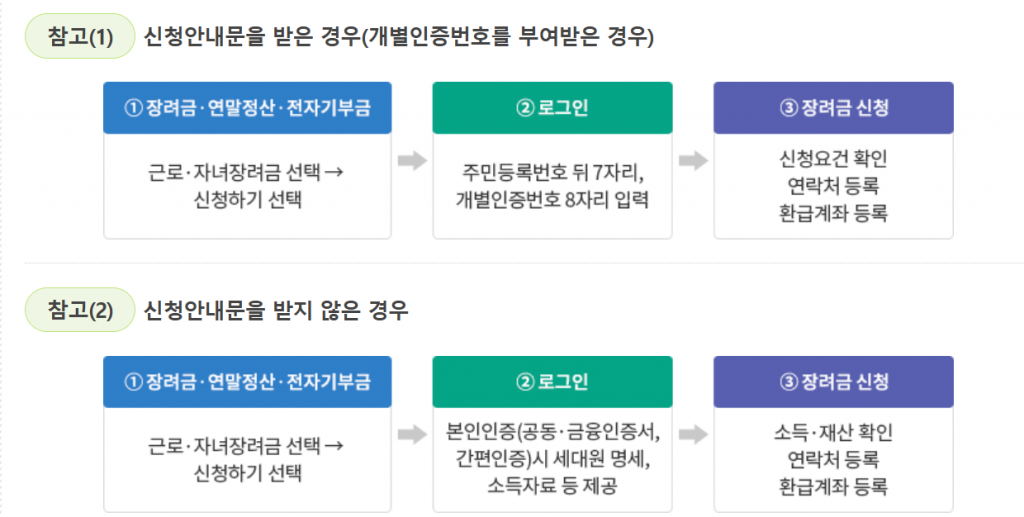Click first gray arrow in 참고(1) flow
Image resolution: width=1024 pixels, height=517 pixels.
tap(412, 161)
